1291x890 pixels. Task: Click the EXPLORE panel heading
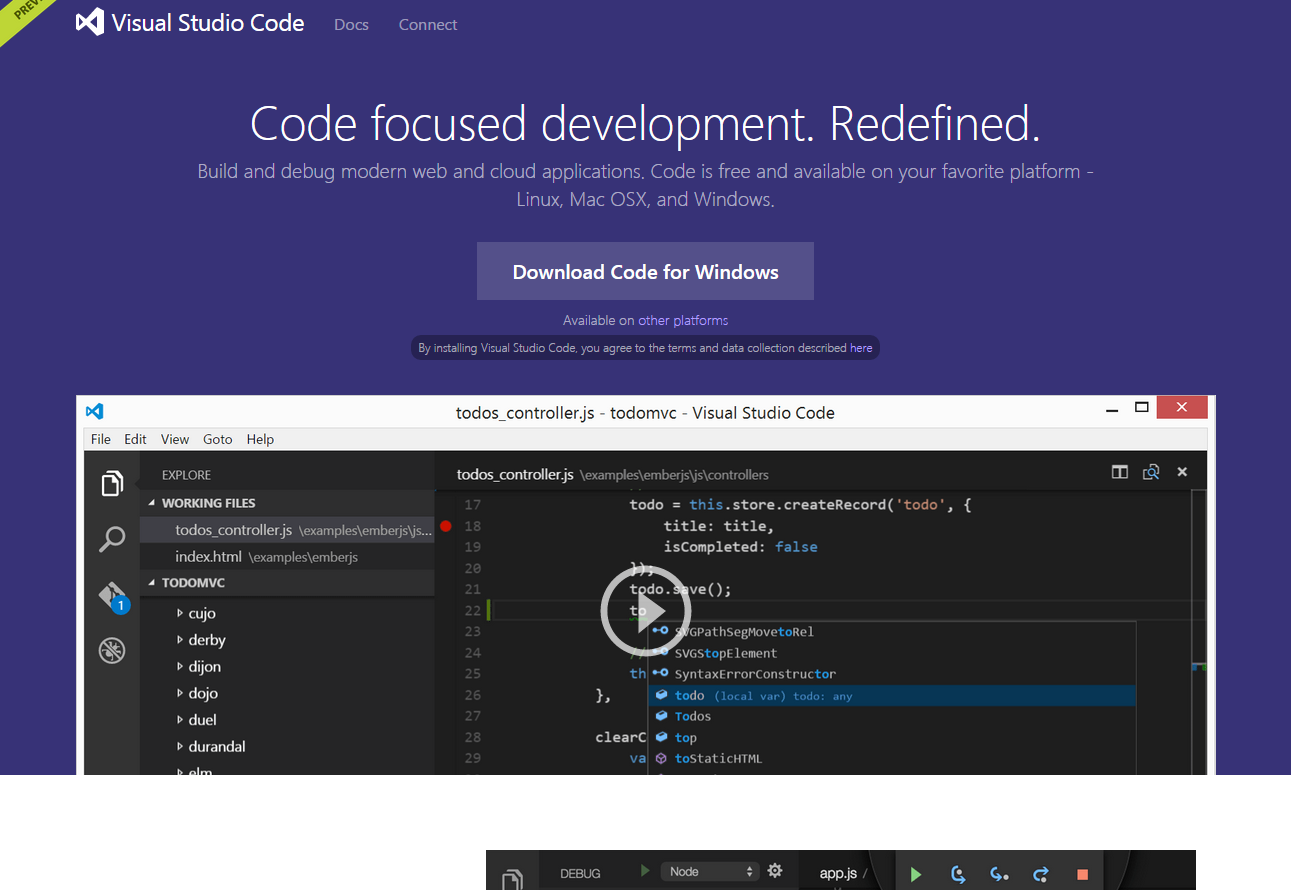pyautogui.click(x=186, y=475)
